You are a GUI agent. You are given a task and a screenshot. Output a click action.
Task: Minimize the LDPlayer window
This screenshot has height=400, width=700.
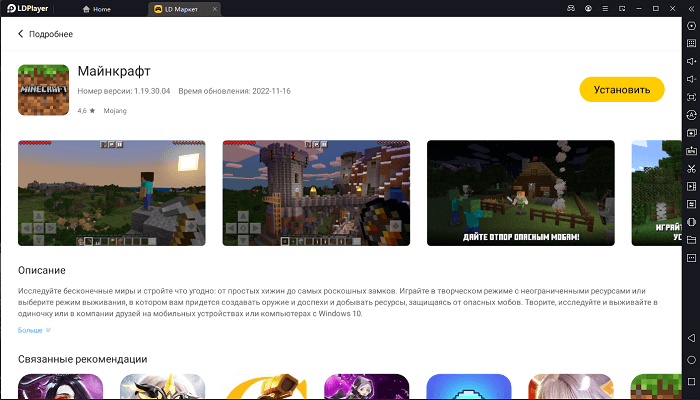pos(639,8)
